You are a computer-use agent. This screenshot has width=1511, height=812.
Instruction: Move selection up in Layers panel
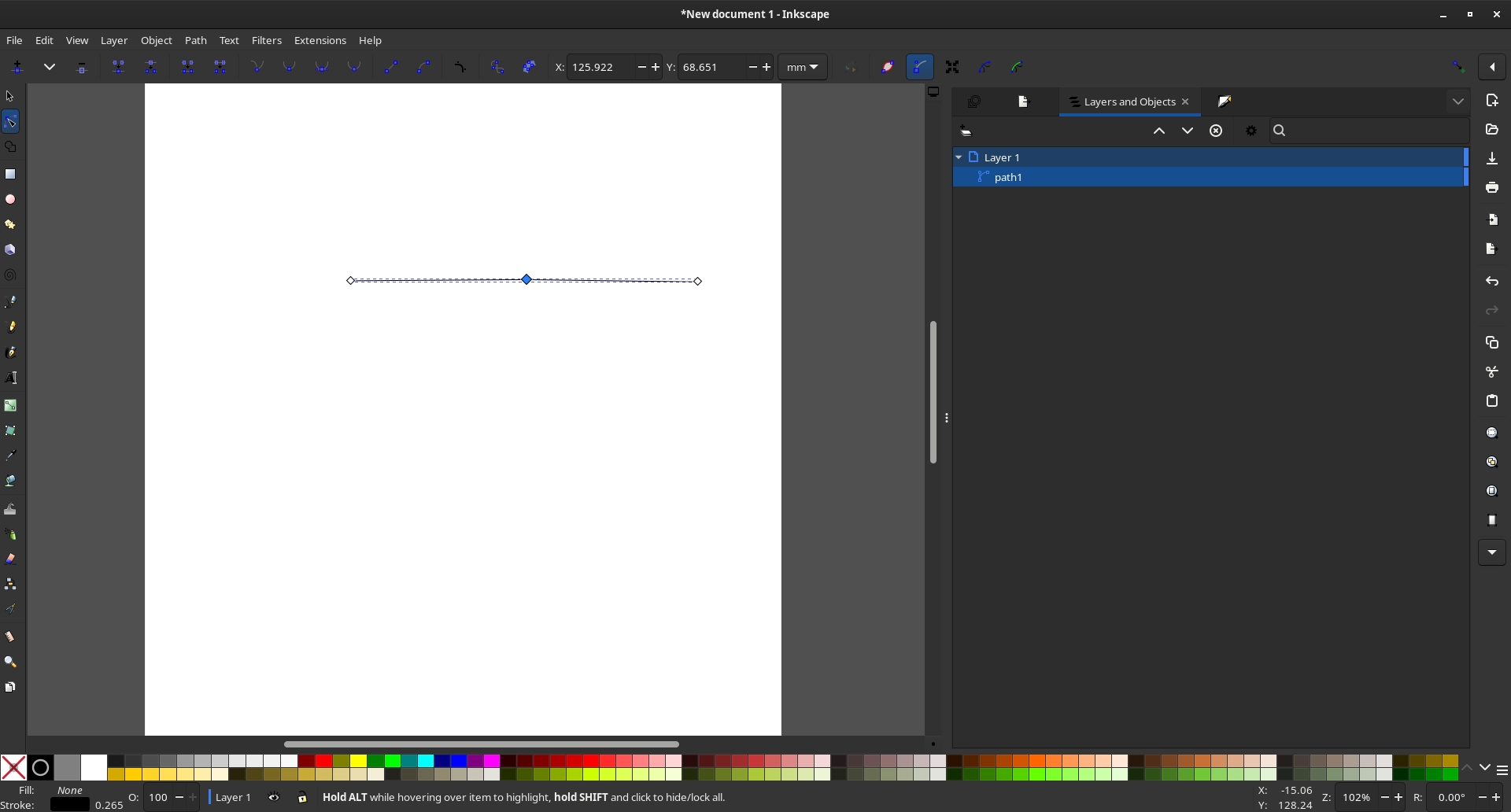point(1159,131)
